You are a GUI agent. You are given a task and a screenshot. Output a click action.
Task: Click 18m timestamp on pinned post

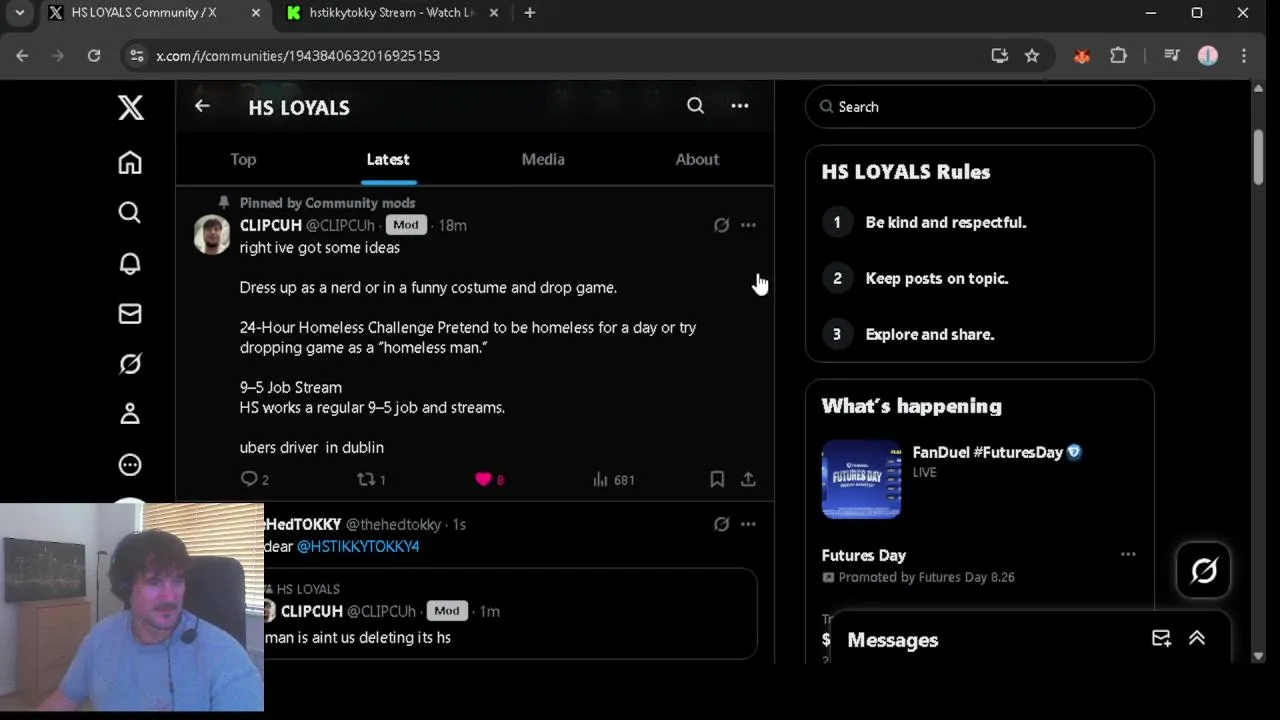tap(452, 225)
